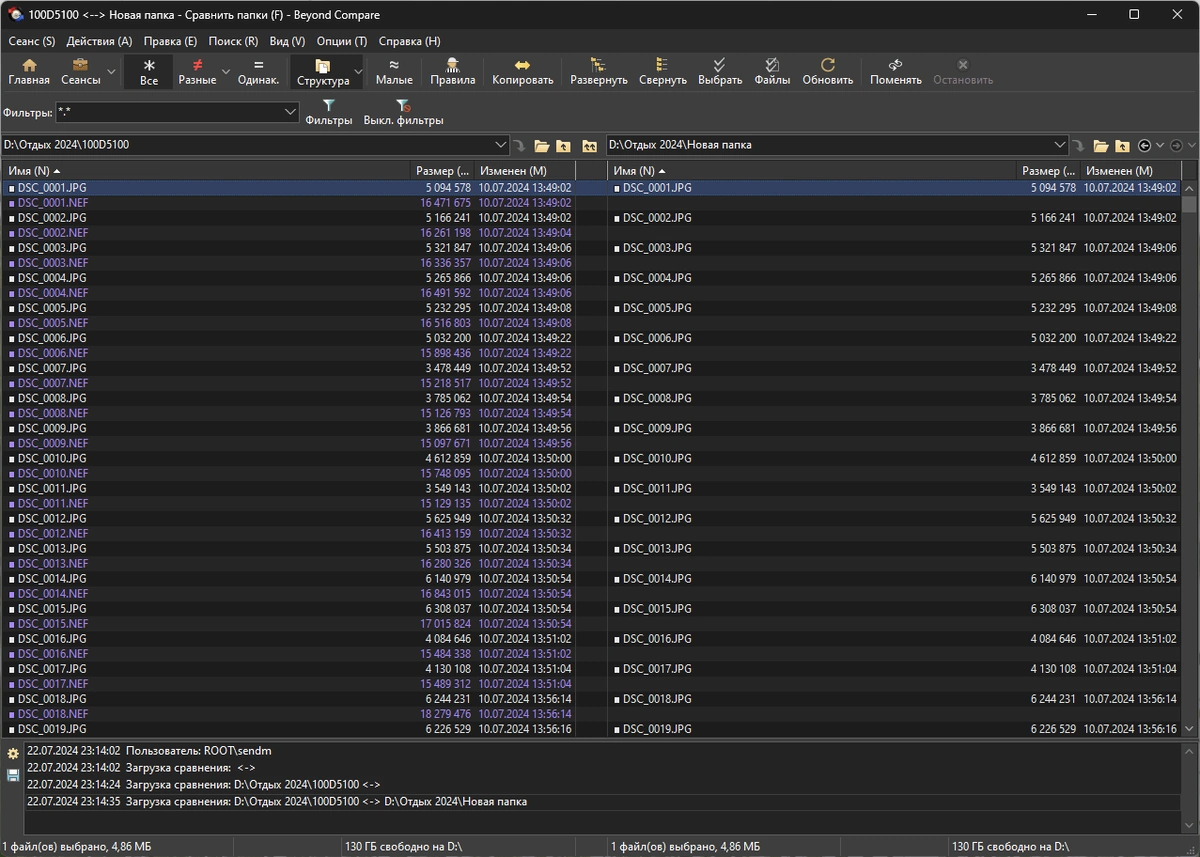Go up one level on left side
The height and width of the screenshot is (857, 1200).
click(564, 146)
